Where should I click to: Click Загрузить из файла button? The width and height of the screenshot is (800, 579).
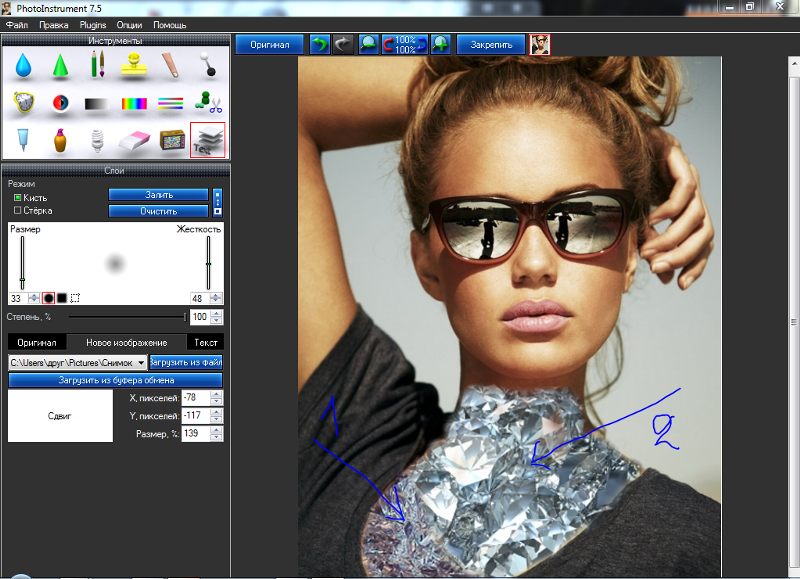click(x=186, y=362)
